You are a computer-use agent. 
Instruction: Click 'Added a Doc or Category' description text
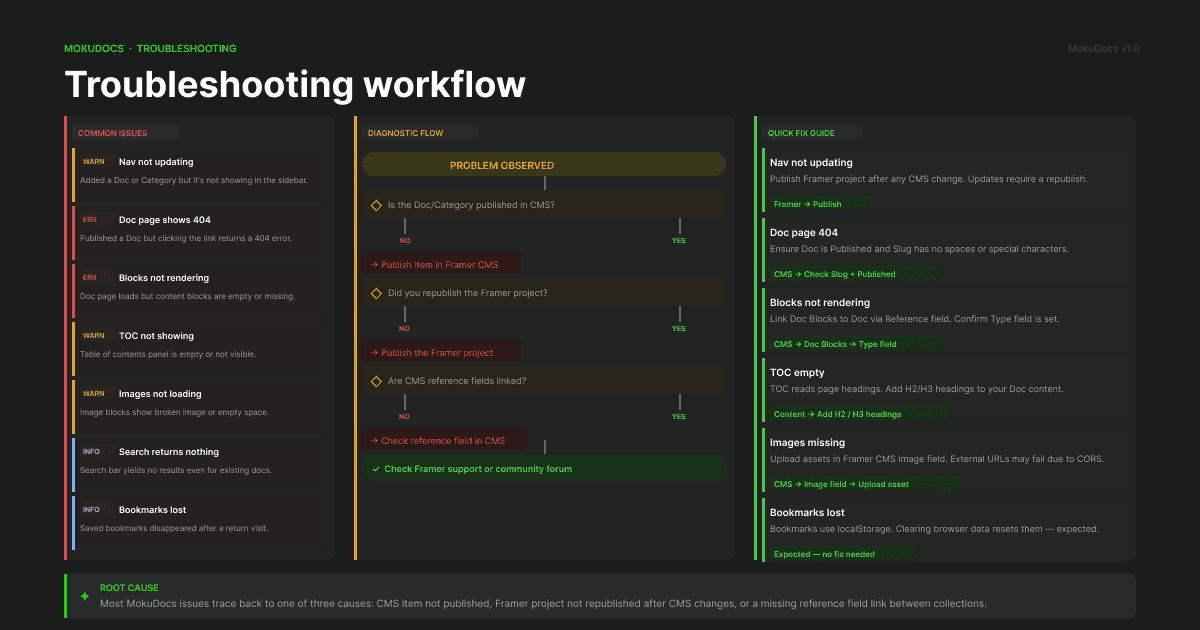coord(194,180)
